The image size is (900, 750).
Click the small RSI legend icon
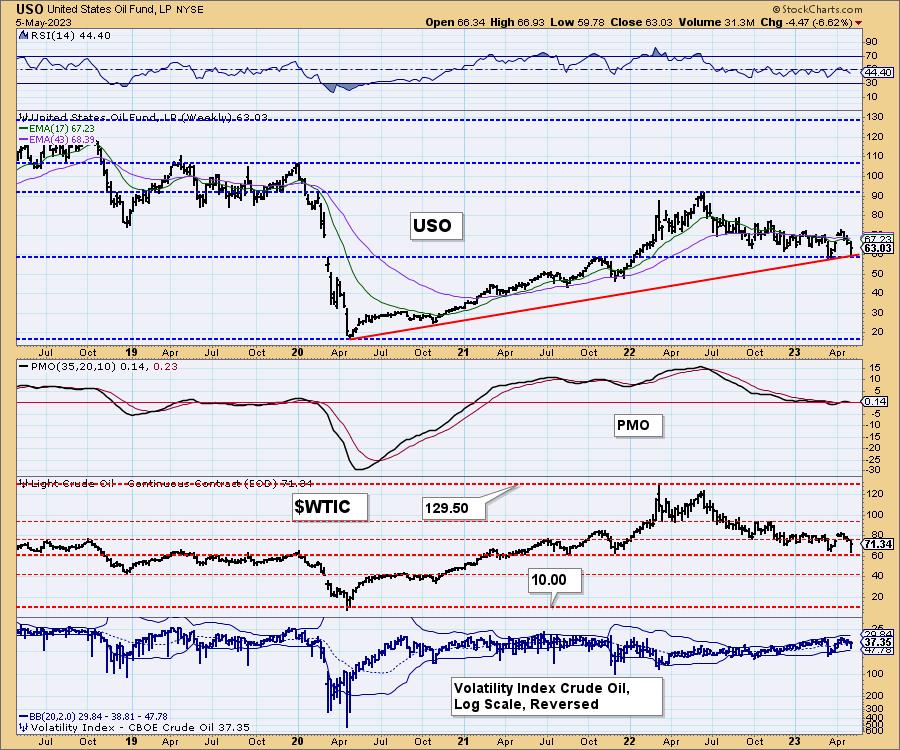tap(24, 35)
